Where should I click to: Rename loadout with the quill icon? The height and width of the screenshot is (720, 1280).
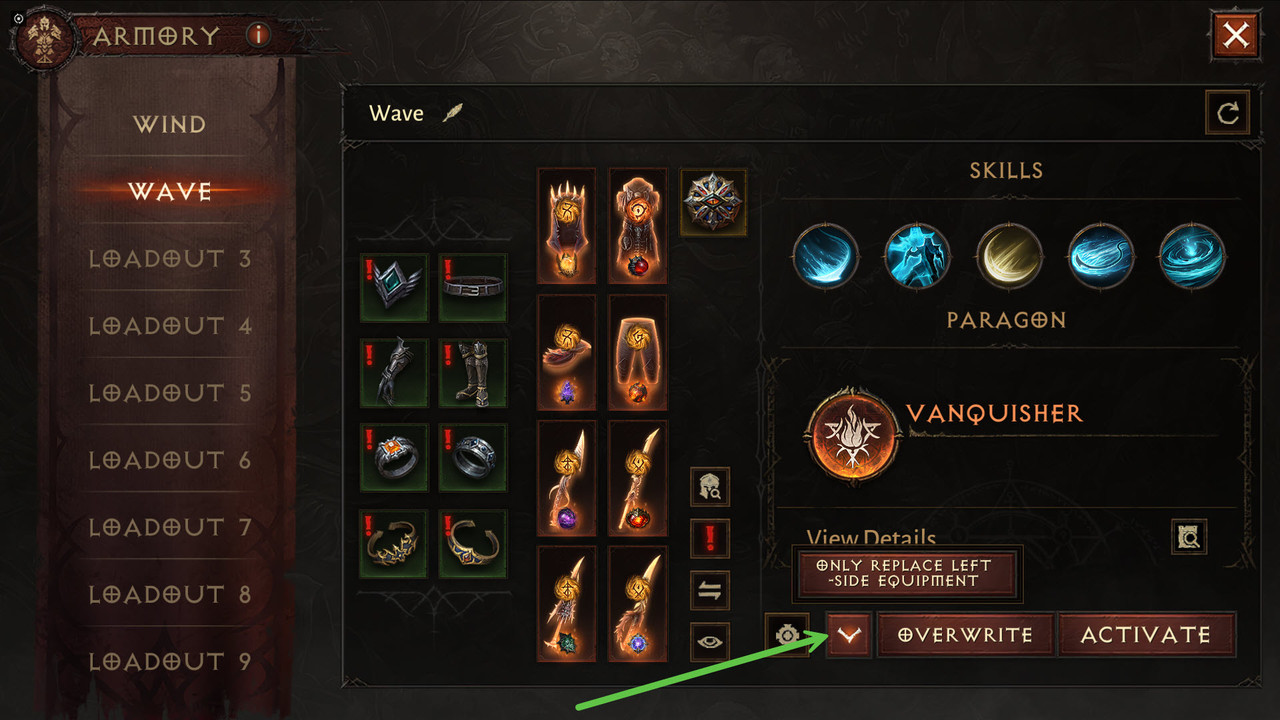[453, 113]
